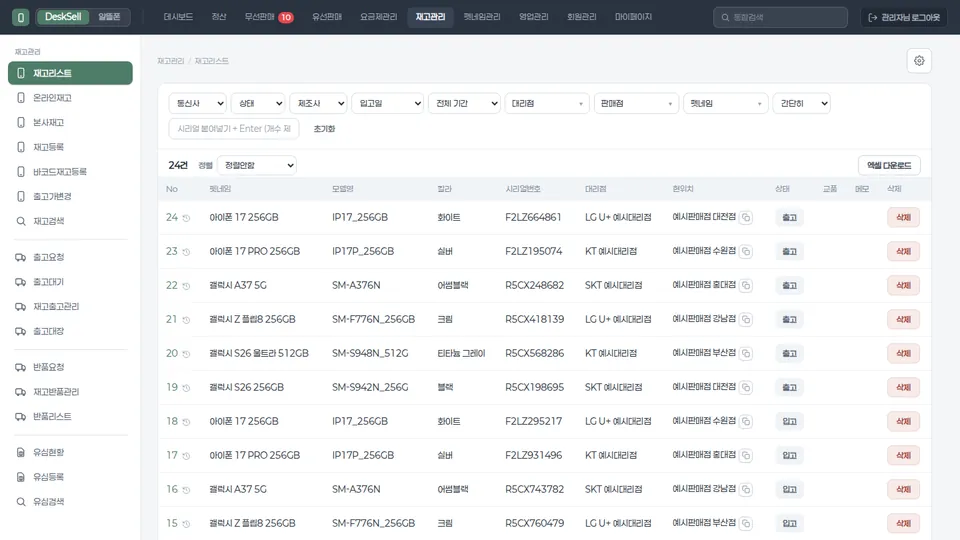Switch to the 알뜰폰 mode toggle
This screenshot has width=960, height=540.
(109, 17)
